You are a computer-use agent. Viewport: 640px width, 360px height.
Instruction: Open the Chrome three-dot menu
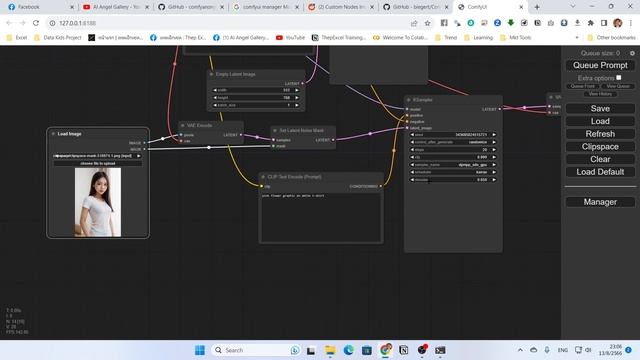point(631,23)
